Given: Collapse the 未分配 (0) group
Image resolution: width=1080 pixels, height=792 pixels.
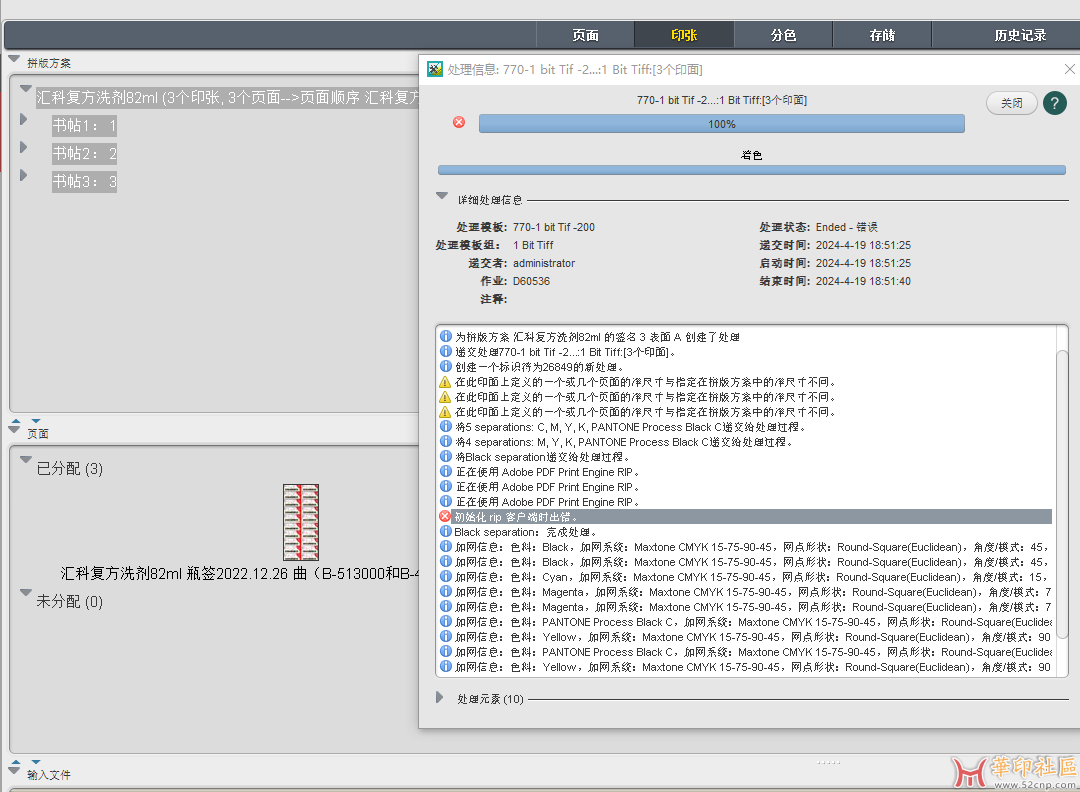Looking at the screenshot, I should point(26,592).
